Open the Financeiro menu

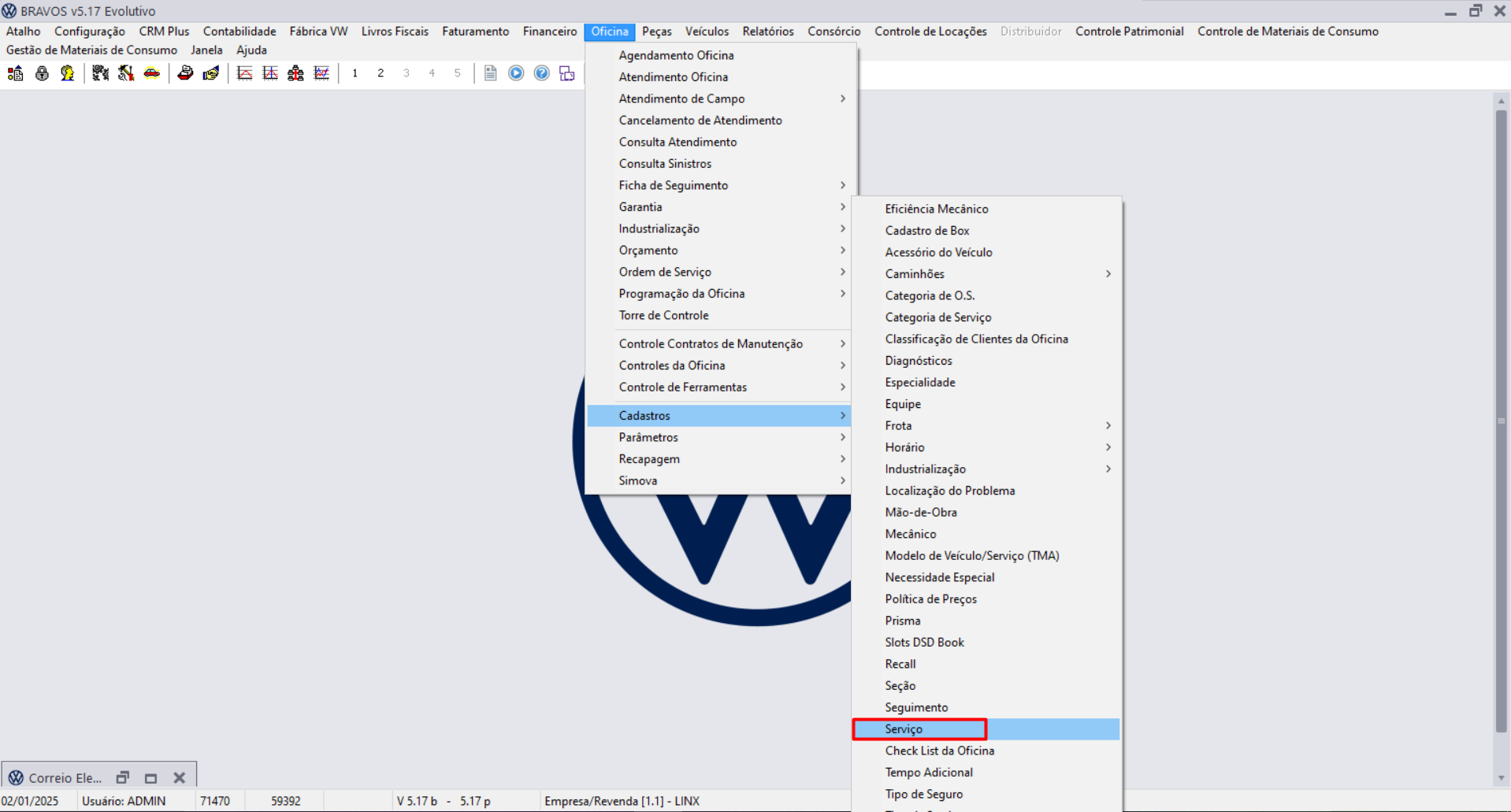point(550,32)
